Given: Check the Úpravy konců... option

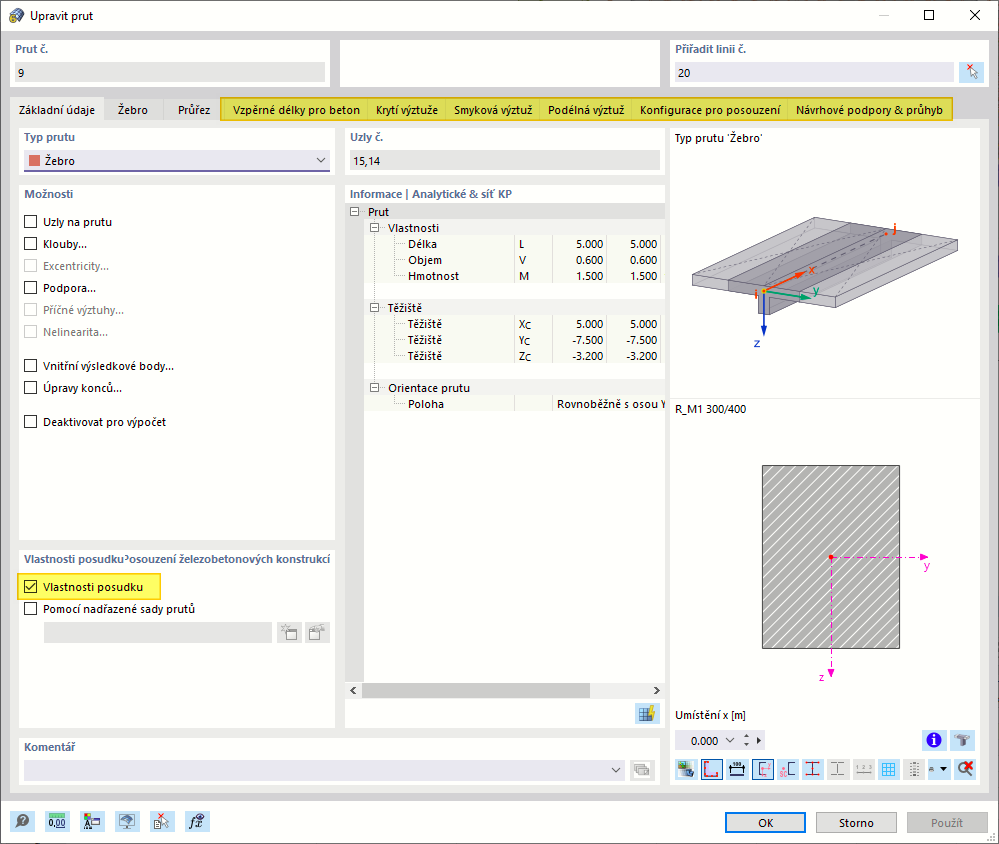Looking at the screenshot, I should [31, 387].
